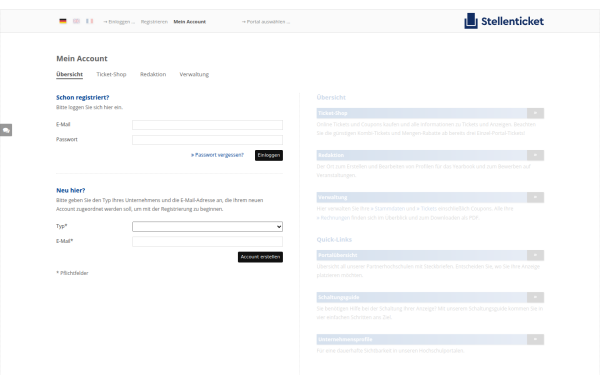Viewport: 600px width, 375px height.
Task: Open the Schaltungsguide quick-link arrow
Action: [x=535, y=297]
